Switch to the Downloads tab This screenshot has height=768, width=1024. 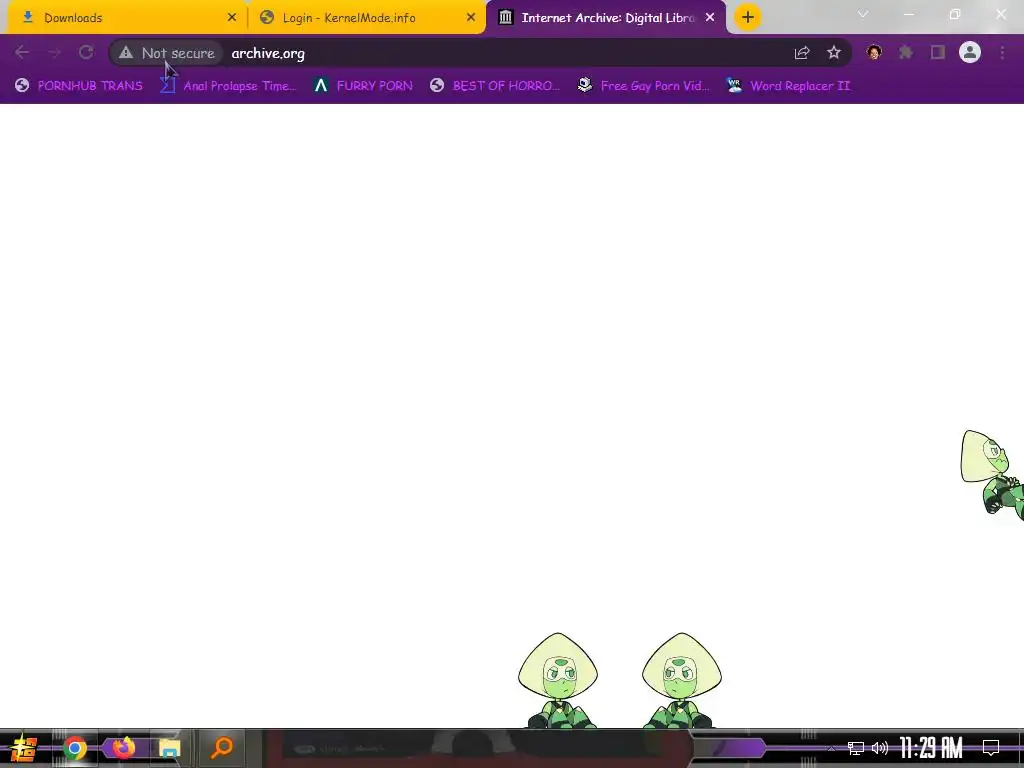coord(127,18)
